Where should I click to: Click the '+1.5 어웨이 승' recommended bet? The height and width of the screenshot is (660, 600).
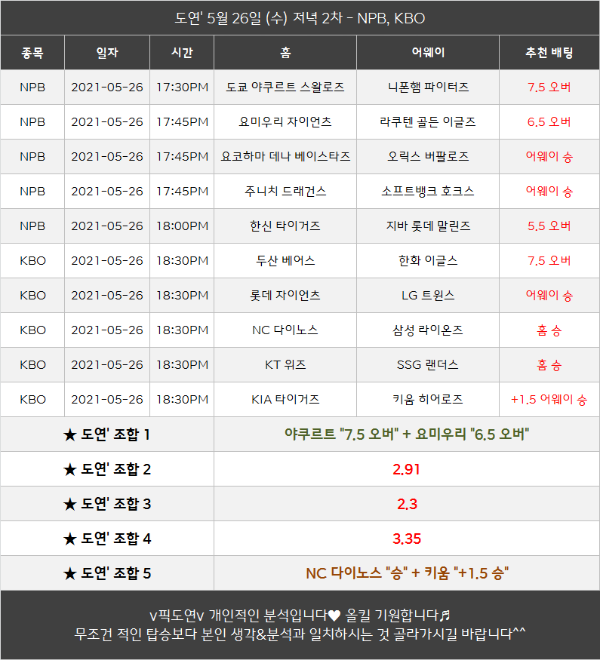[549, 399]
